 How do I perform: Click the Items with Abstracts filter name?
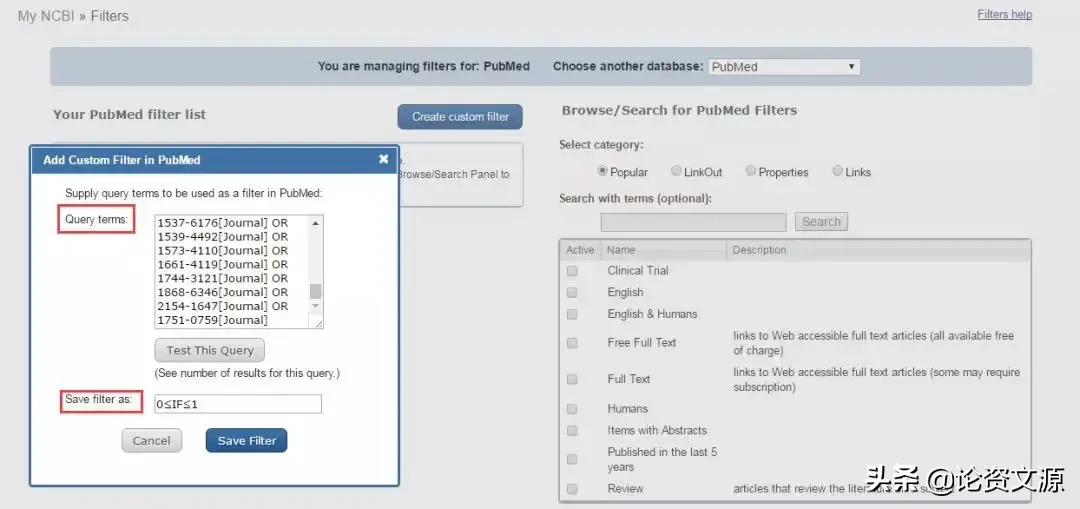(657, 430)
